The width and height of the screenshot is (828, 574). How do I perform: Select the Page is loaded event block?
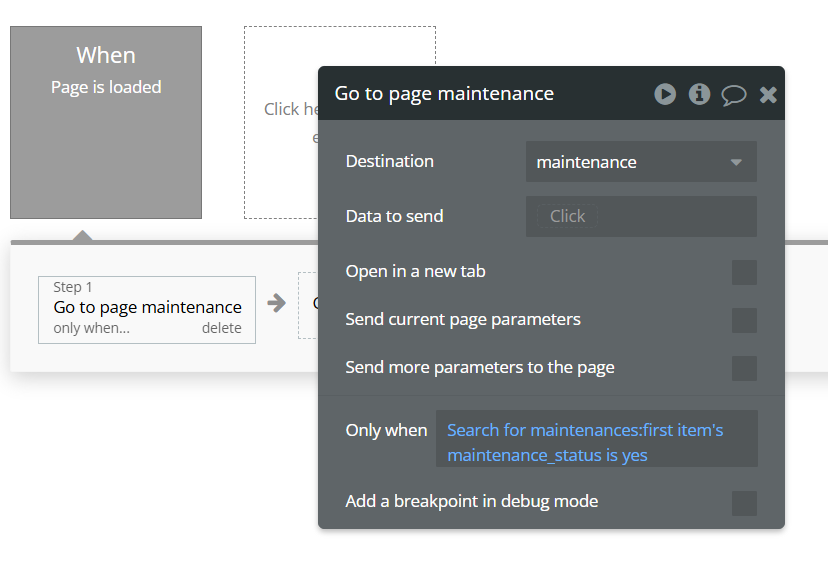point(106,122)
